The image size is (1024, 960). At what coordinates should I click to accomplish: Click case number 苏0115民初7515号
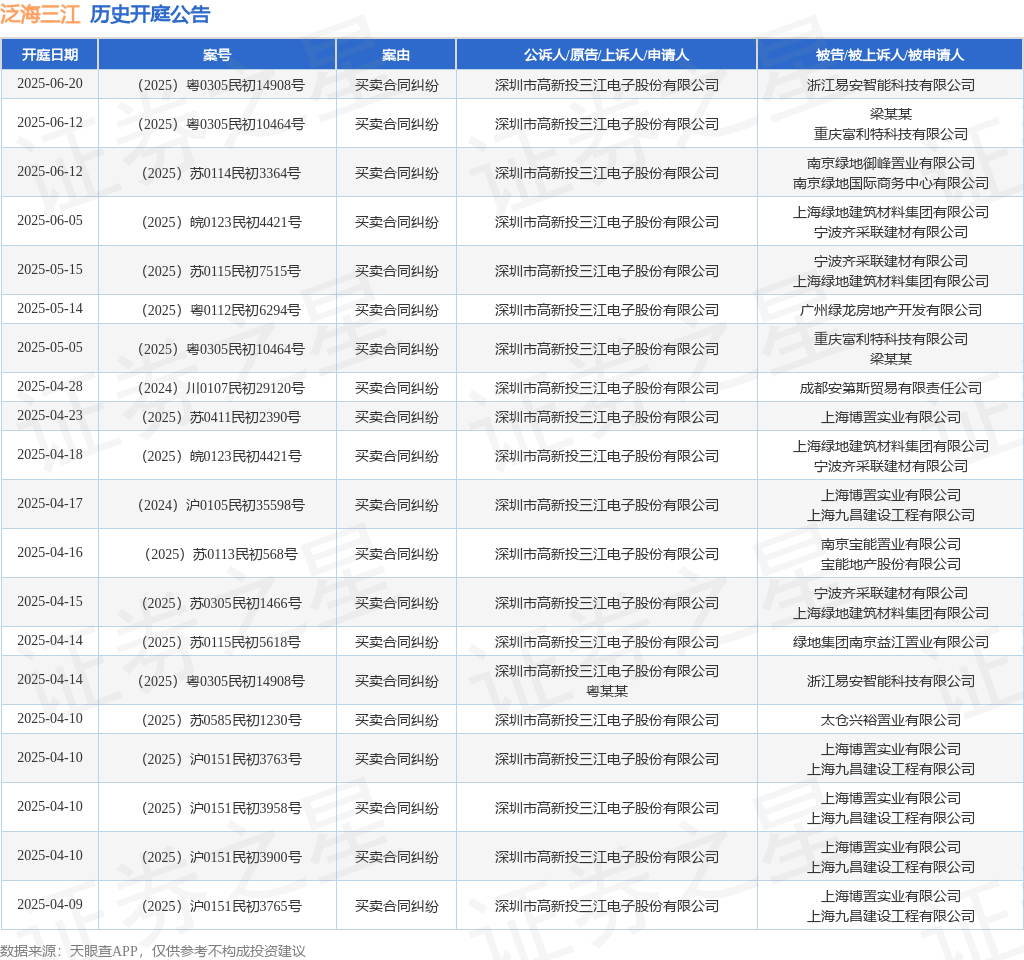[x=245, y=271]
